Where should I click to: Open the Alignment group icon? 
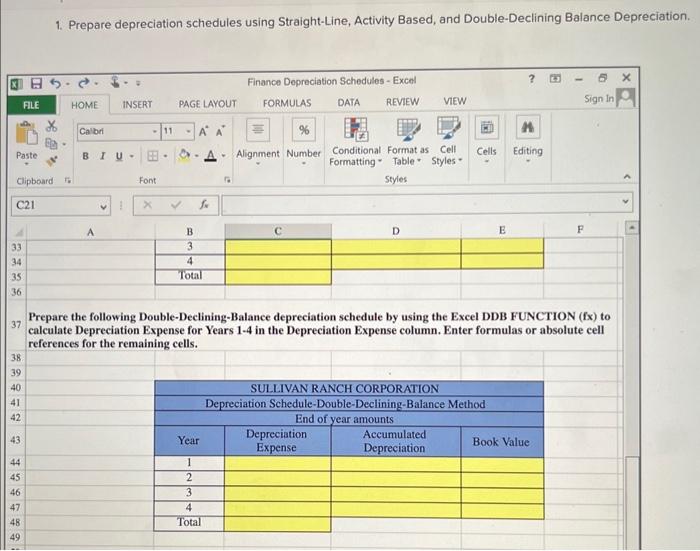(x=258, y=129)
